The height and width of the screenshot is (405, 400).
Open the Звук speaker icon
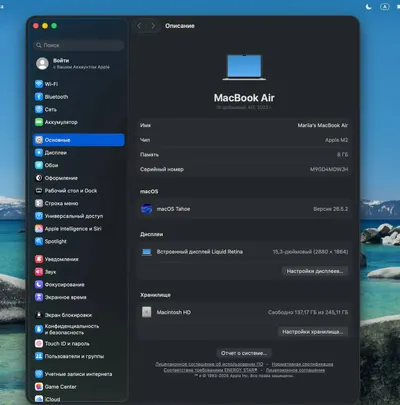39,272
